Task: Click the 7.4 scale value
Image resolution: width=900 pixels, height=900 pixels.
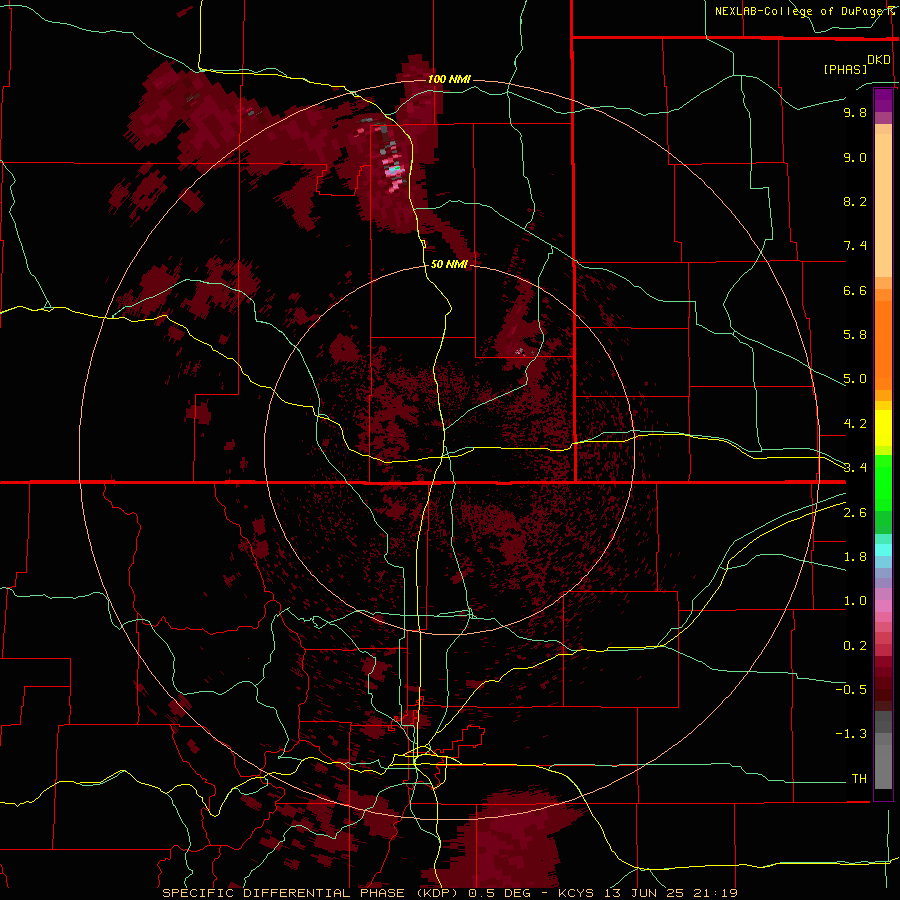Action: [855, 246]
